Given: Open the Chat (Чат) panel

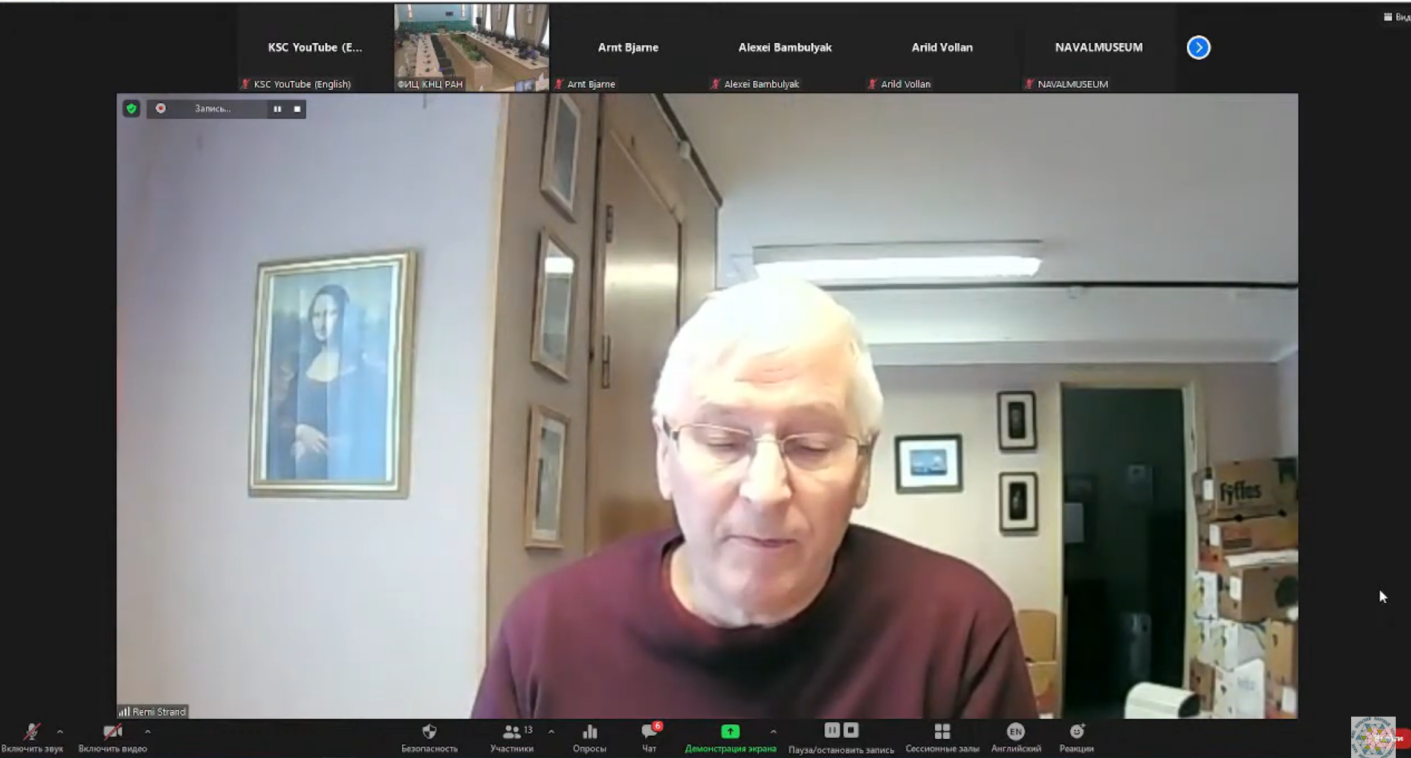Looking at the screenshot, I should pos(649,738).
